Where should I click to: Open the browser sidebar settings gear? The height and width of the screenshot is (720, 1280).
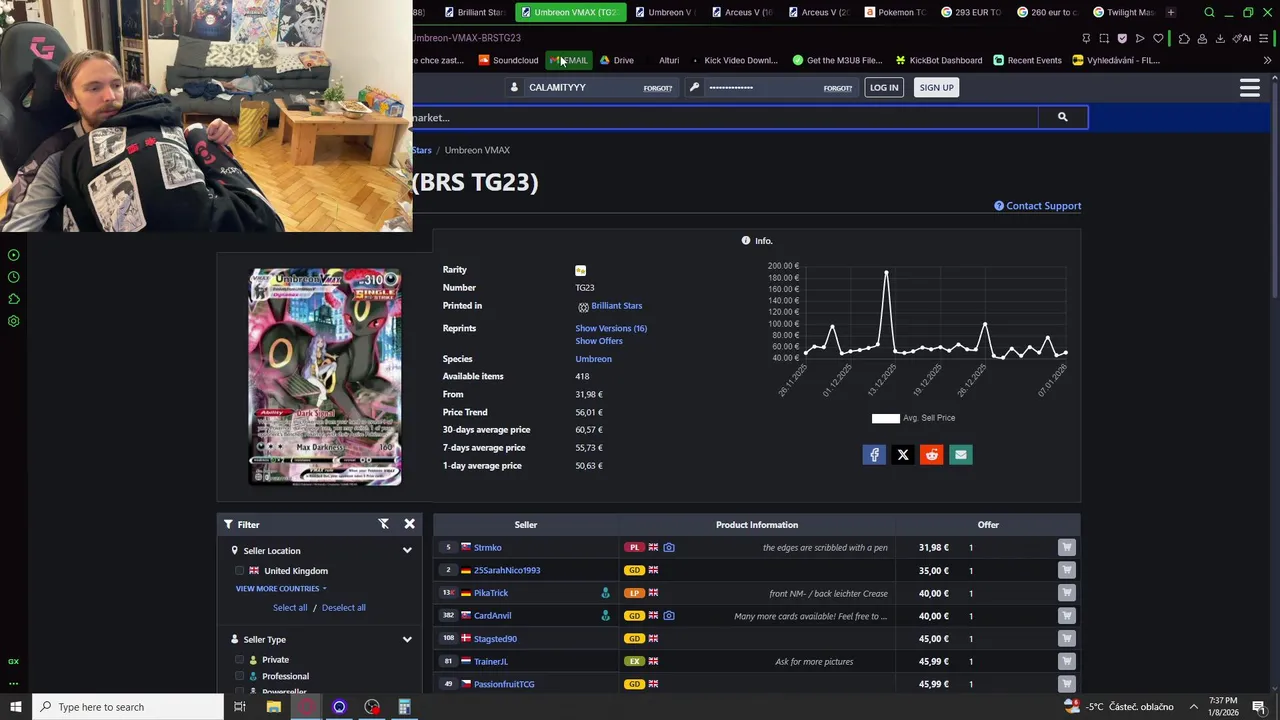pyautogui.click(x=14, y=321)
